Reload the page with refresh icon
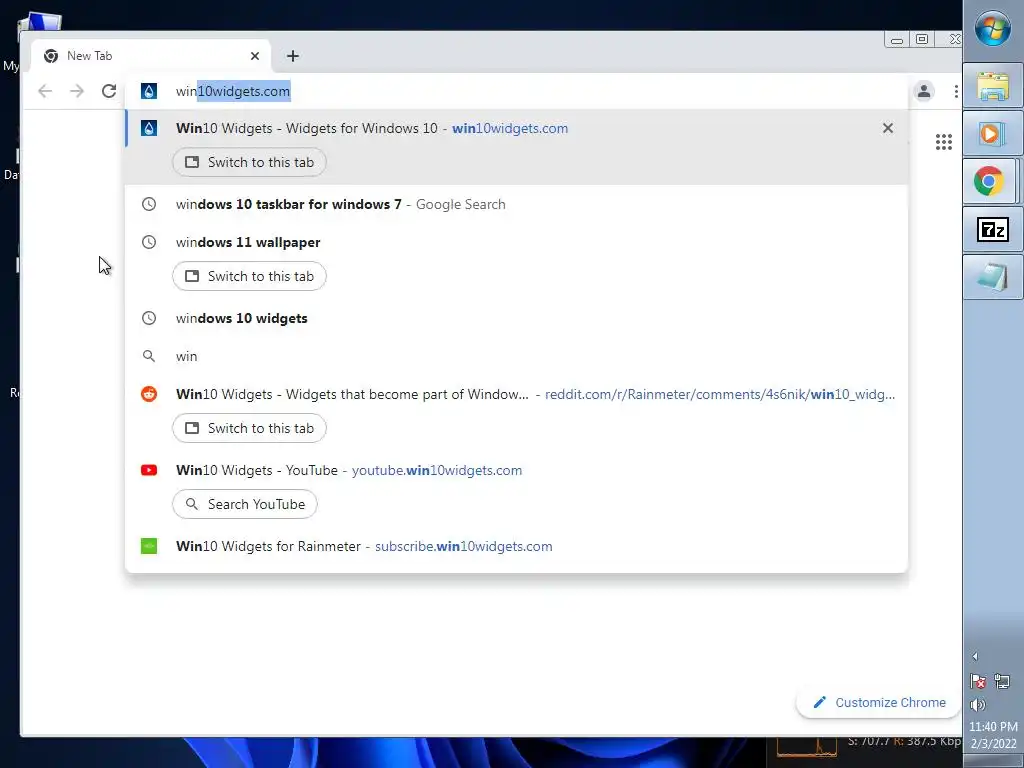The width and height of the screenshot is (1024, 768). 109,91
